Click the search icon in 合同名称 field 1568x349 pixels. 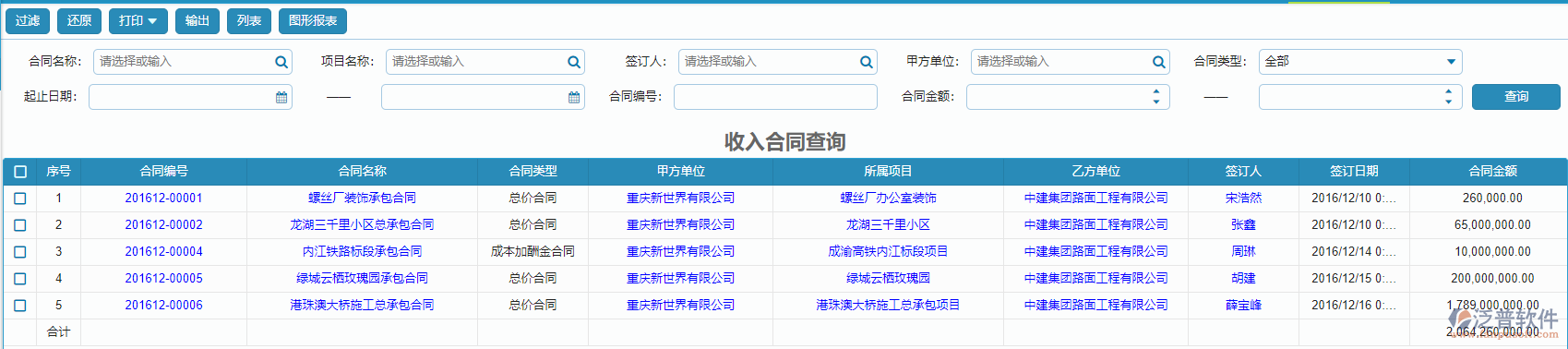pos(281,62)
